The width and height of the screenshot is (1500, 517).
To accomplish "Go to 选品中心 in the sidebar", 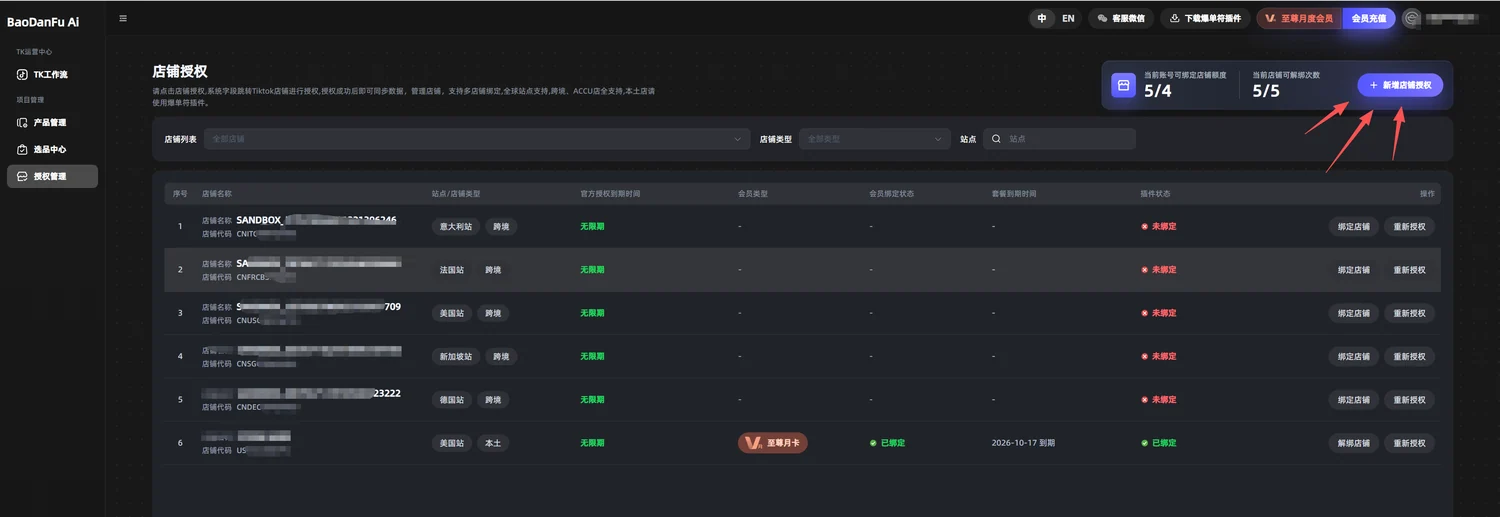I will [x=52, y=149].
